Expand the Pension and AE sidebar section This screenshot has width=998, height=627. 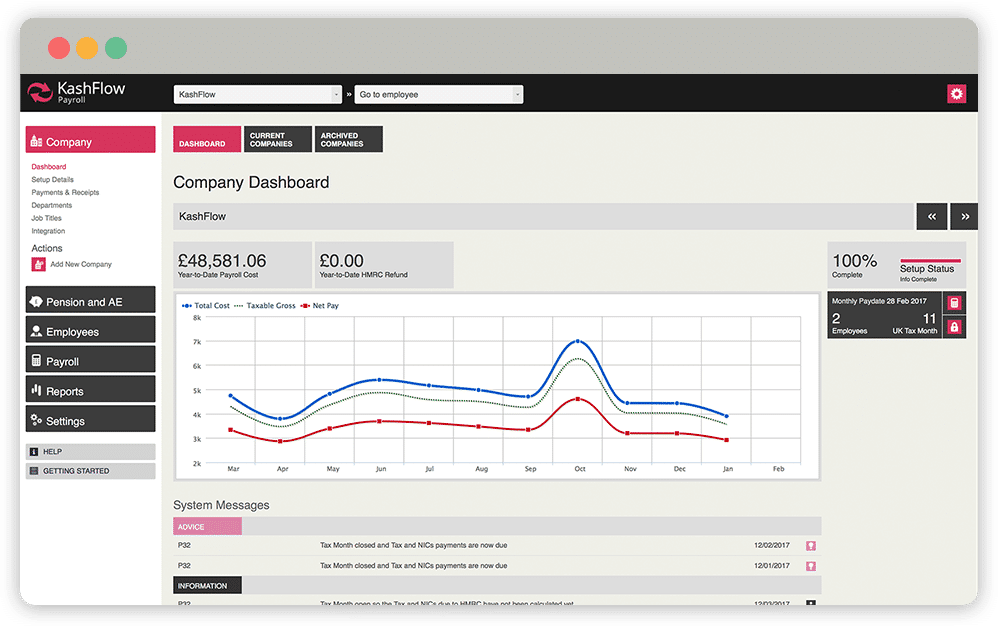(90, 301)
